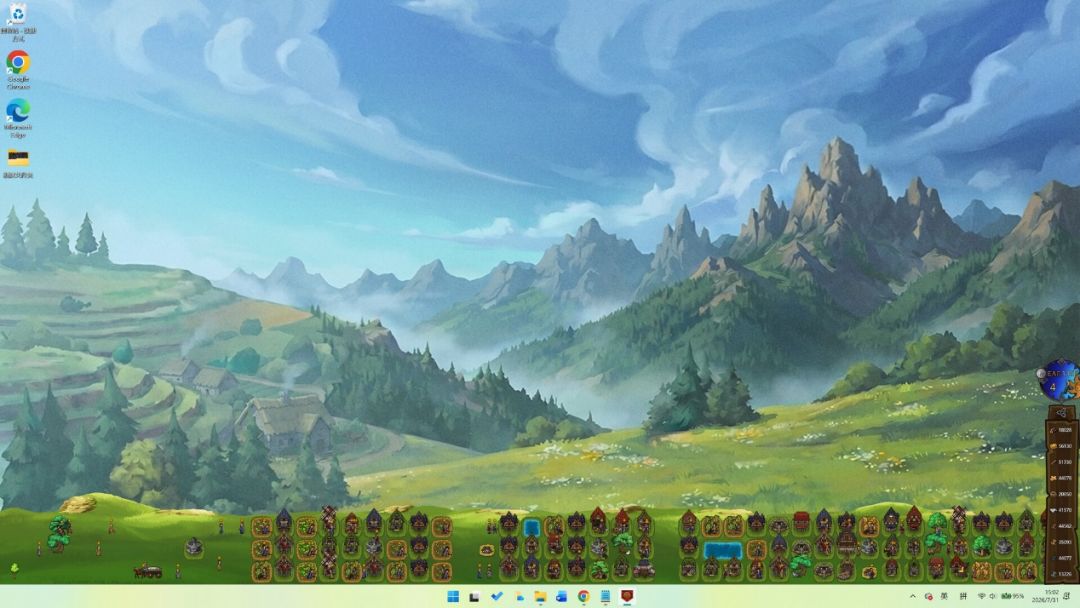Screen dimensions: 1080x608
Task: Toggle the 英 input language indicator
Action: [x=944, y=596]
